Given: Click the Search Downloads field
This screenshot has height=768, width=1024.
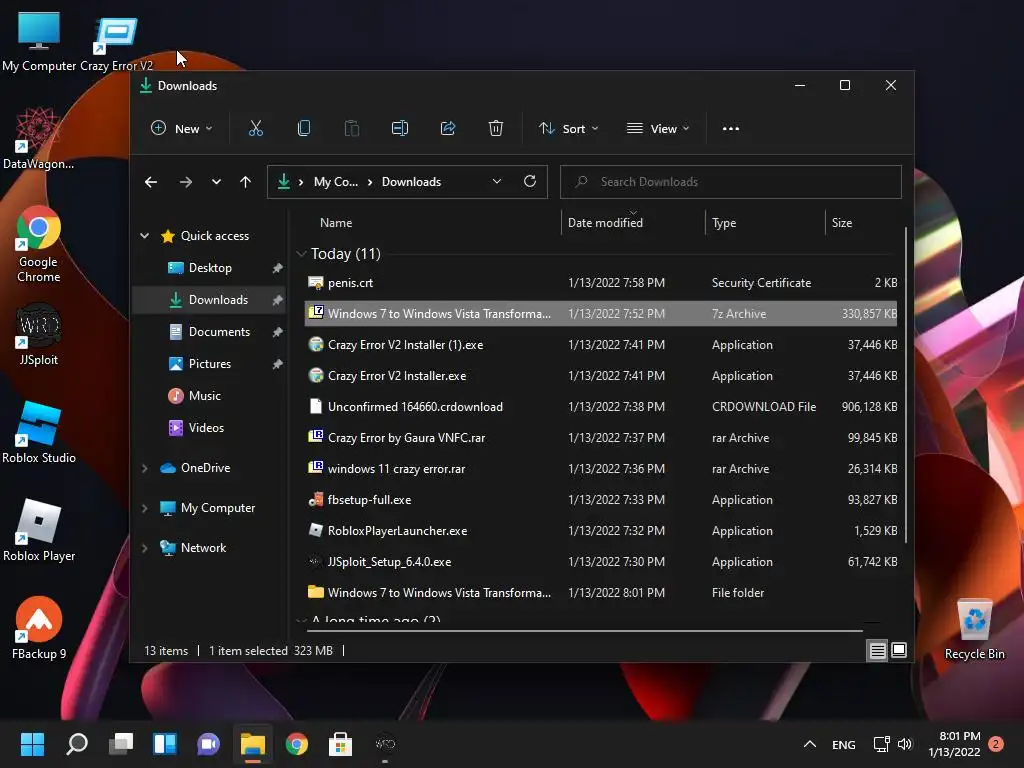Looking at the screenshot, I should [731, 182].
